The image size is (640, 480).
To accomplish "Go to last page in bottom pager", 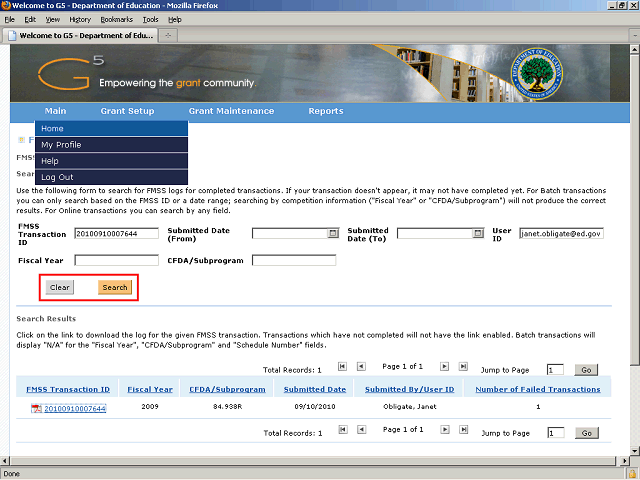I will 463,429.
